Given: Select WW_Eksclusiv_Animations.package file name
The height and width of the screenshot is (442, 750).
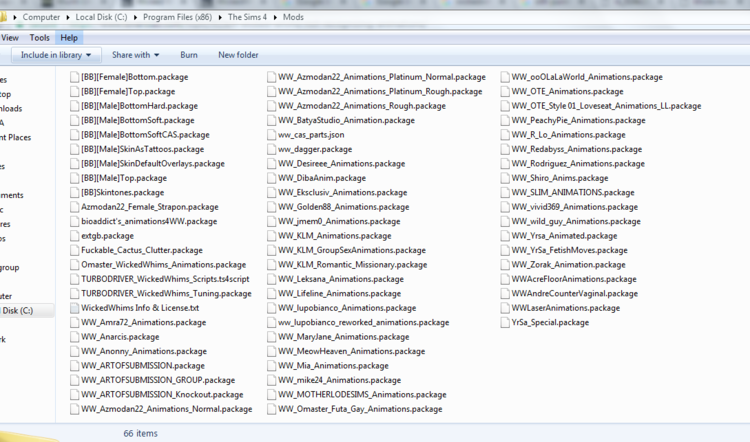Looking at the screenshot, I should click(342, 192).
